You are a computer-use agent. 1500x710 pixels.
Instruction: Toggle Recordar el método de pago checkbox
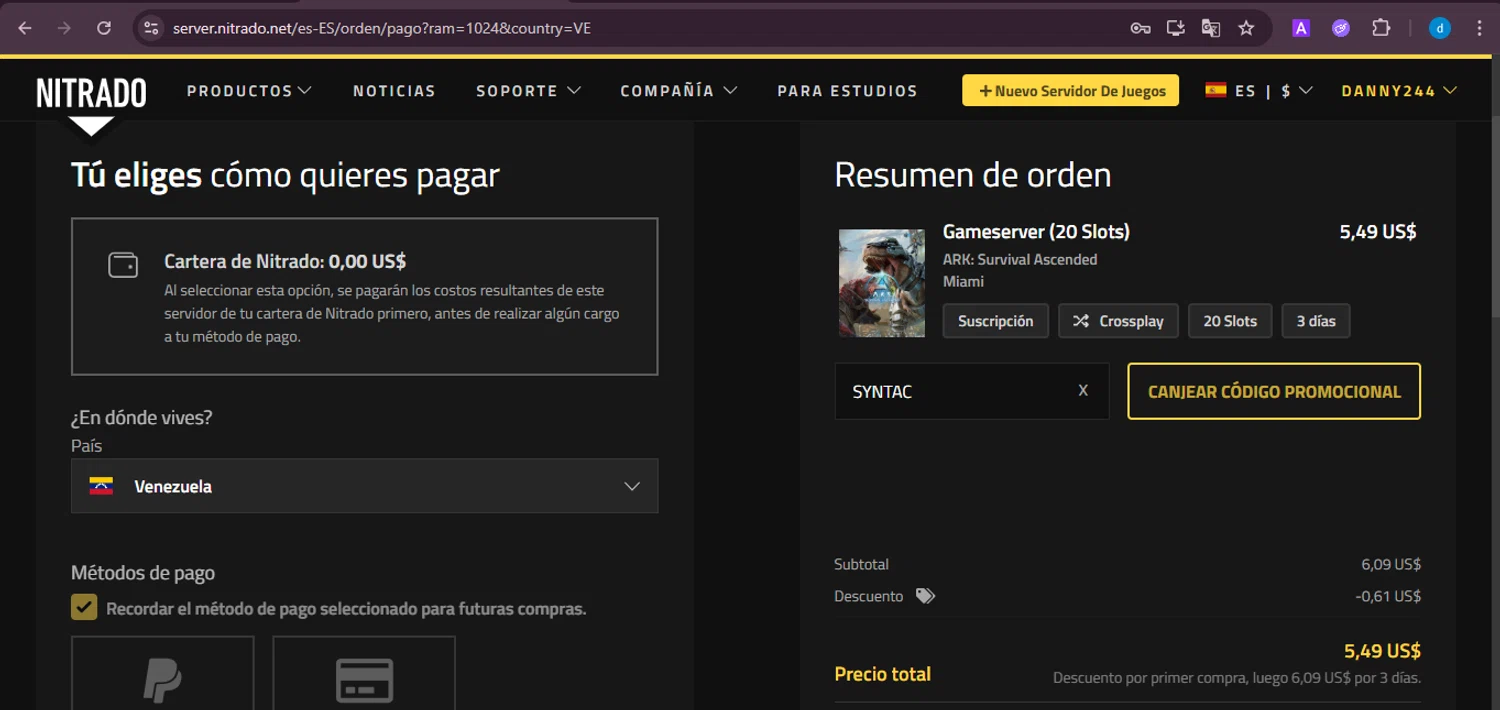[x=84, y=607]
